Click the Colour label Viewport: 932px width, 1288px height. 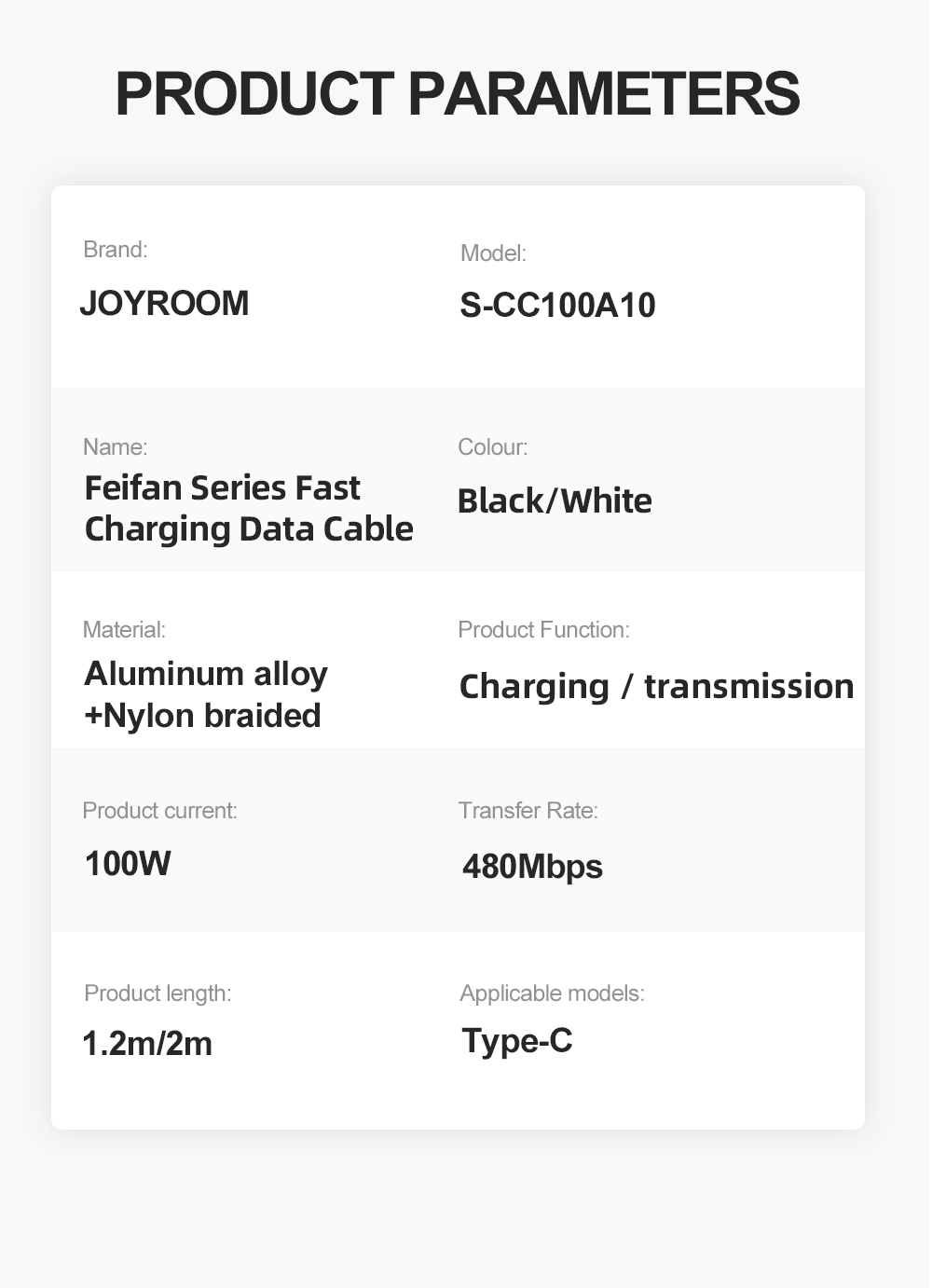click(492, 447)
